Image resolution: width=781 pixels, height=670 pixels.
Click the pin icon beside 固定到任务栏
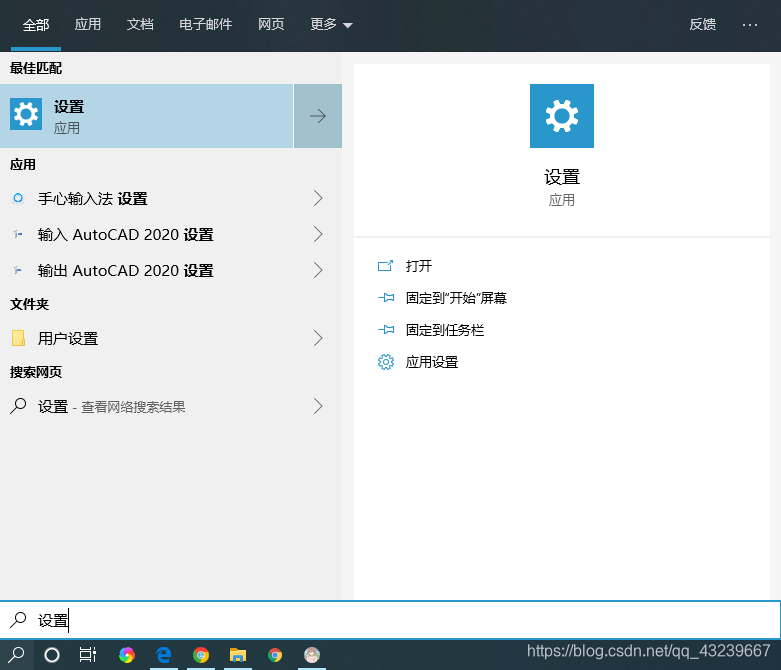point(386,330)
